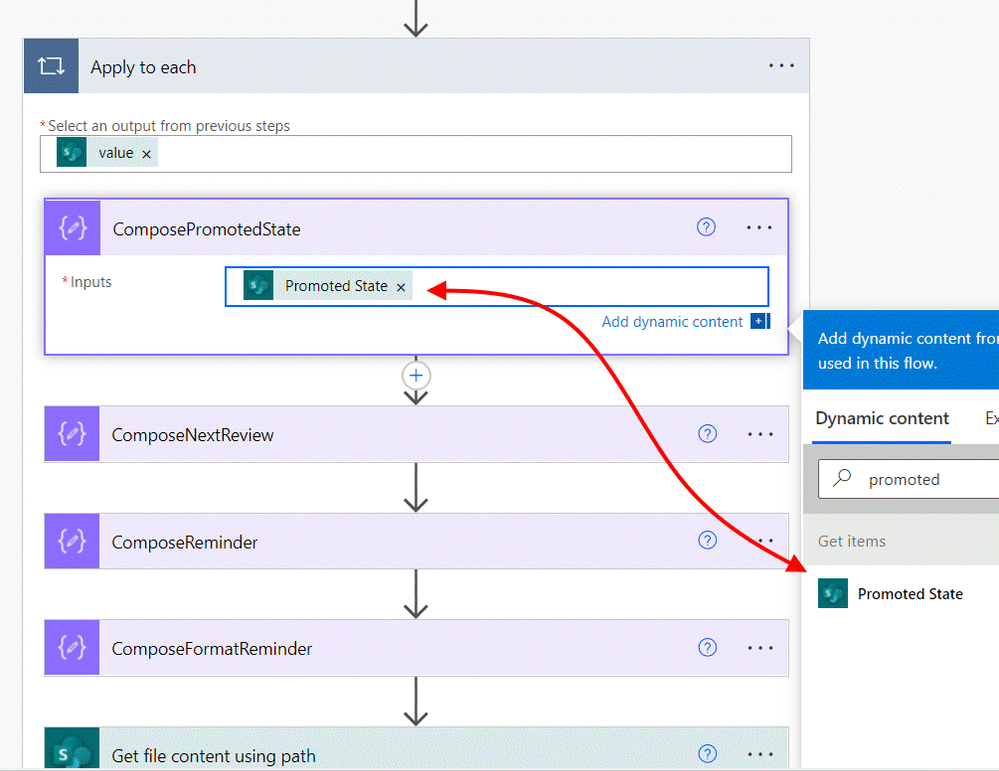This screenshot has width=999, height=771.
Task: Click the ComposePromotedState compose icon
Action: 73,228
